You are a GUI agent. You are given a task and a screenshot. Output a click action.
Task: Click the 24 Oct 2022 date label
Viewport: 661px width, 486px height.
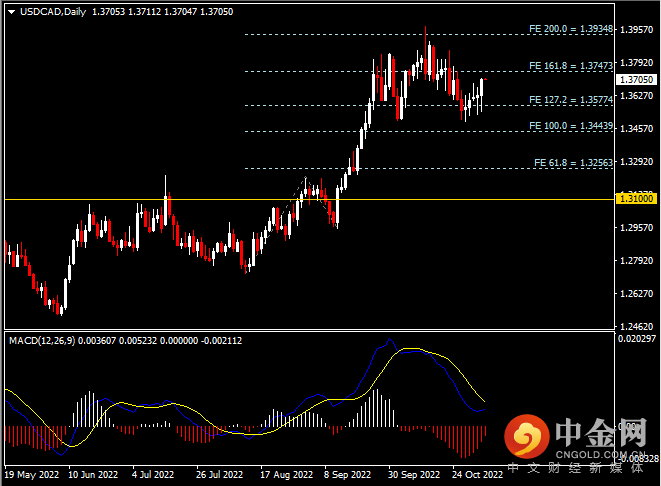477,476
